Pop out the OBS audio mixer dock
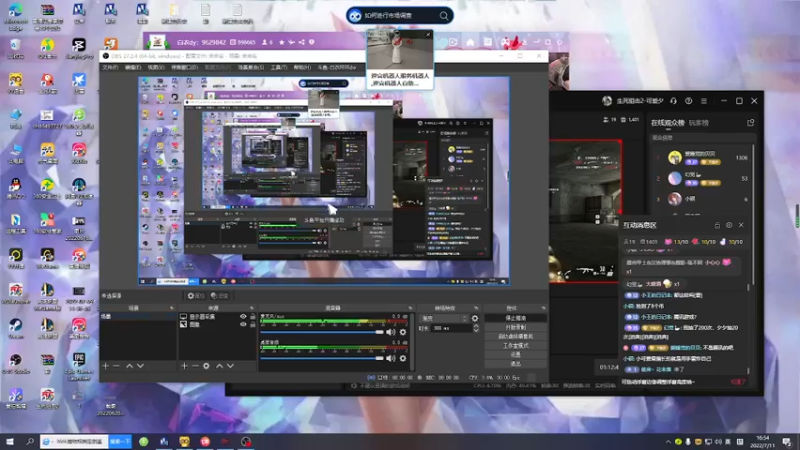The width and height of the screenshot is (800, 450). [410, 308]
